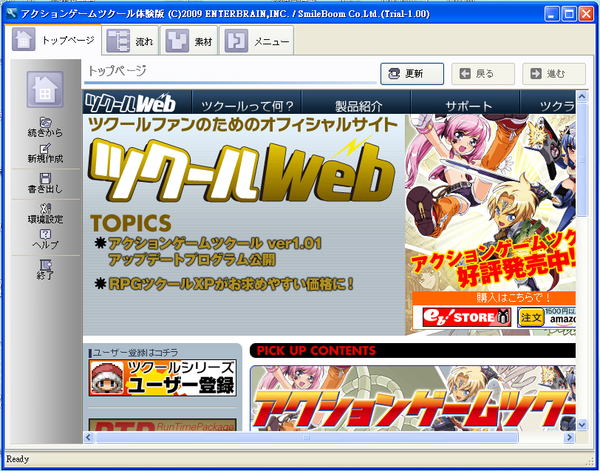Click the eb! STORE purchase banner
Viewport: 600px width, 471px height.
tap(466, 317)
